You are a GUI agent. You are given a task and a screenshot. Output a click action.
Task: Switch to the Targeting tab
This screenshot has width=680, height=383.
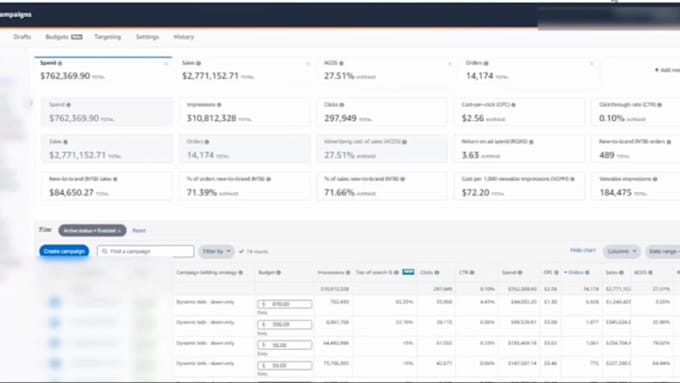(x=108, y=37)
